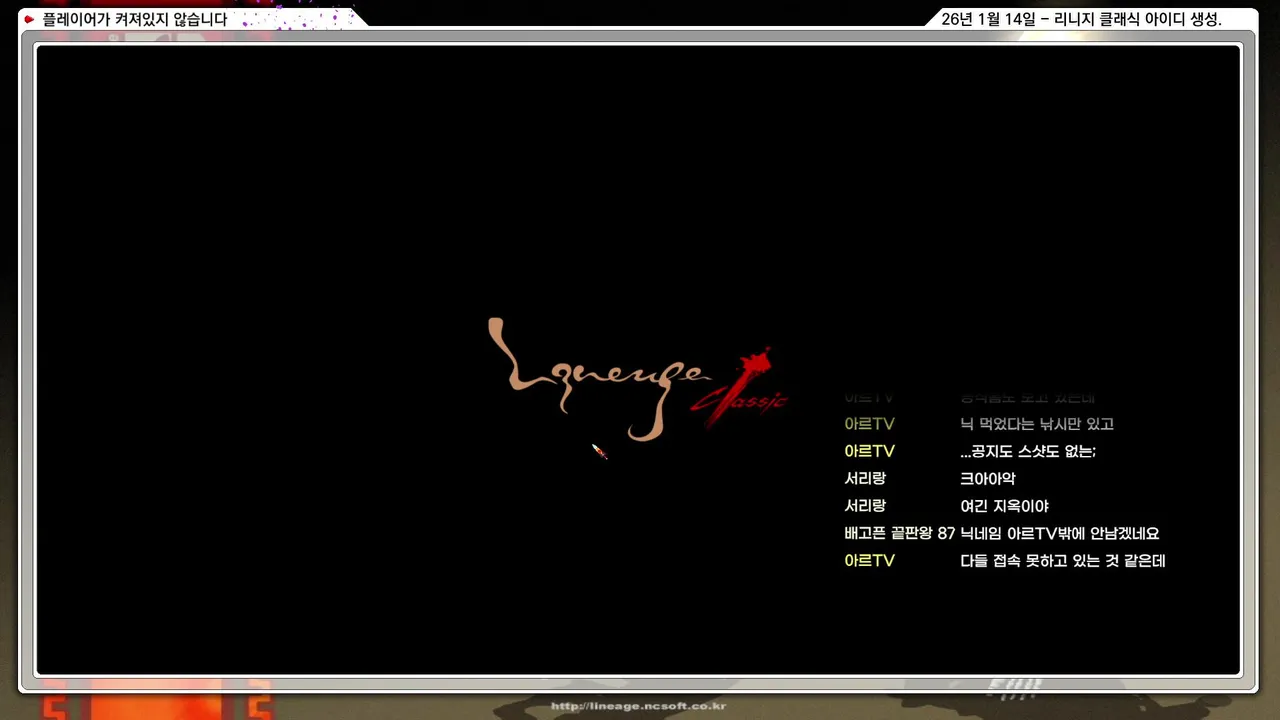Click username 아르TV beside 다들 접속 message
1280x720 pixels.
coord(870,561)
